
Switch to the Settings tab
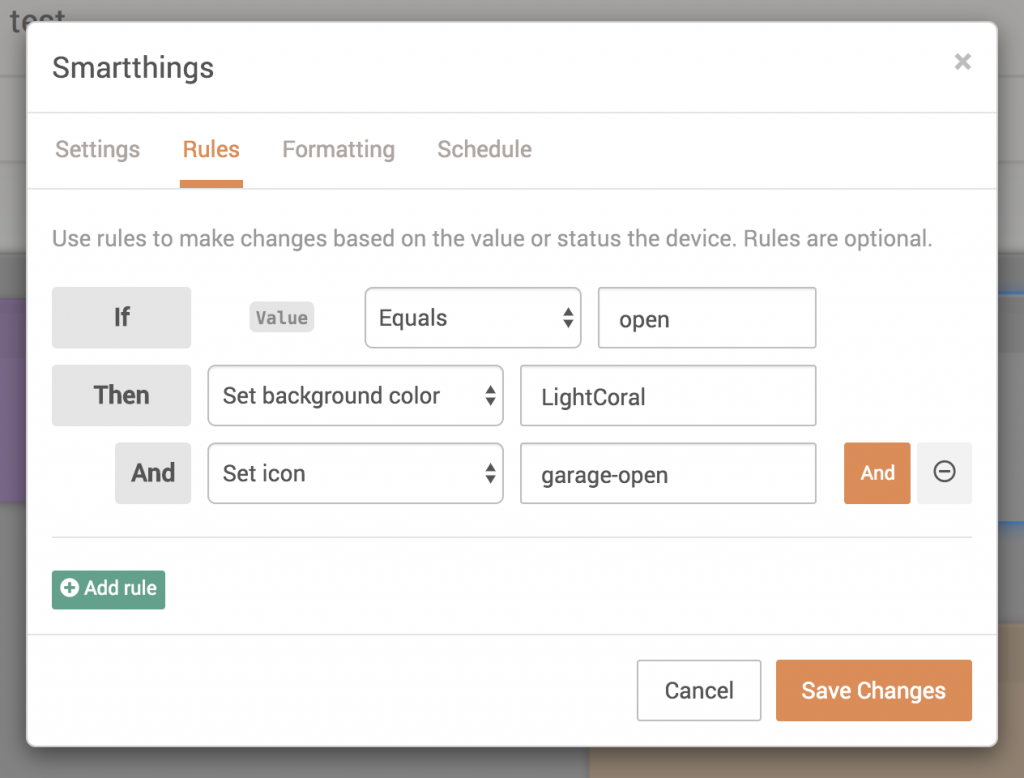coord(97,149)
